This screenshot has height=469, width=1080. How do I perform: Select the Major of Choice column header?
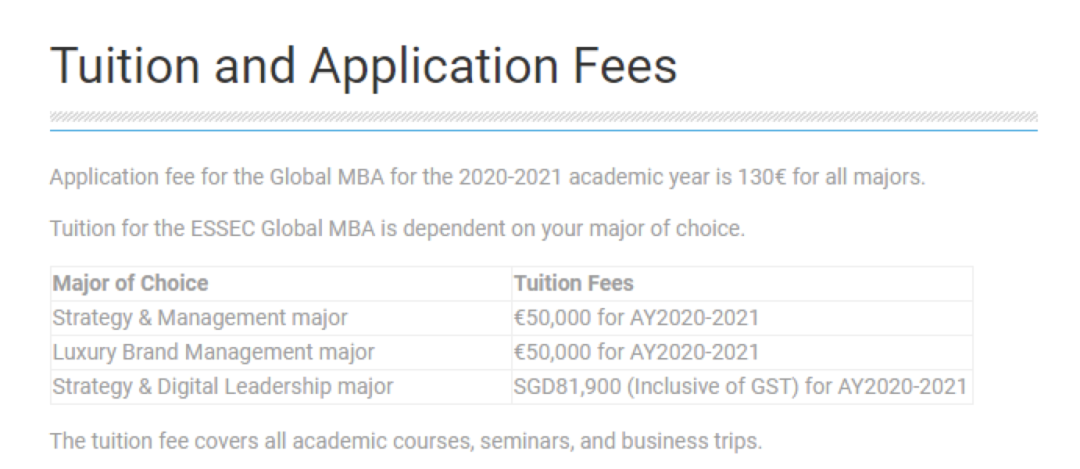pos(281,283)
